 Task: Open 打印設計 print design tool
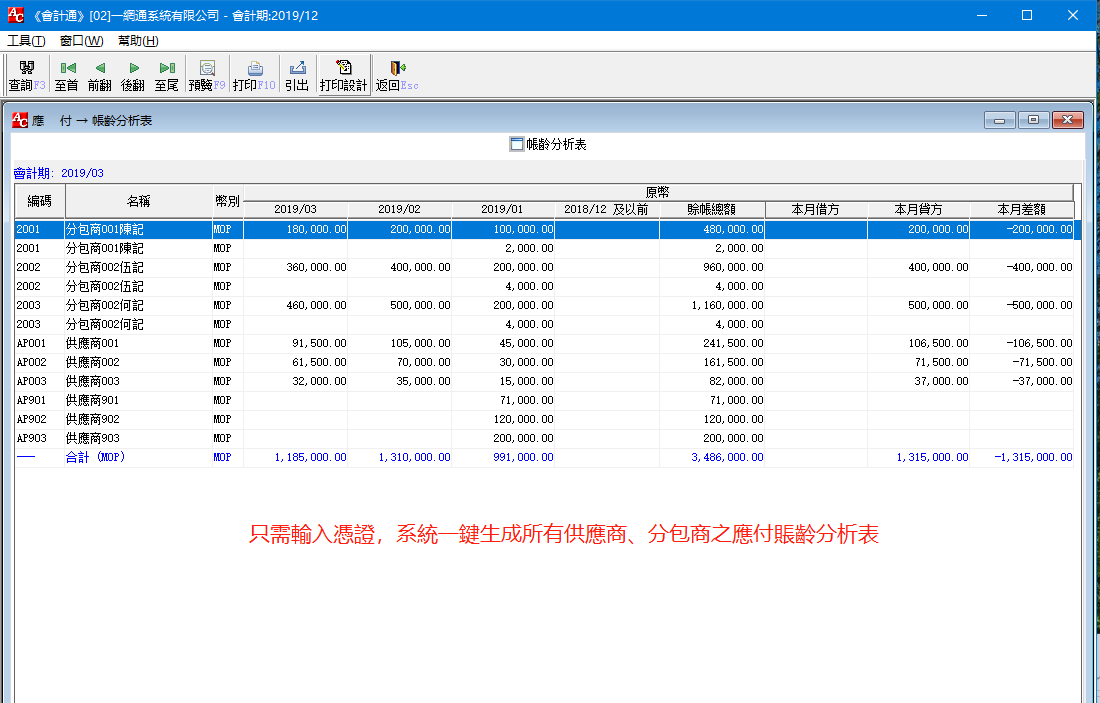tap(341, 73)
